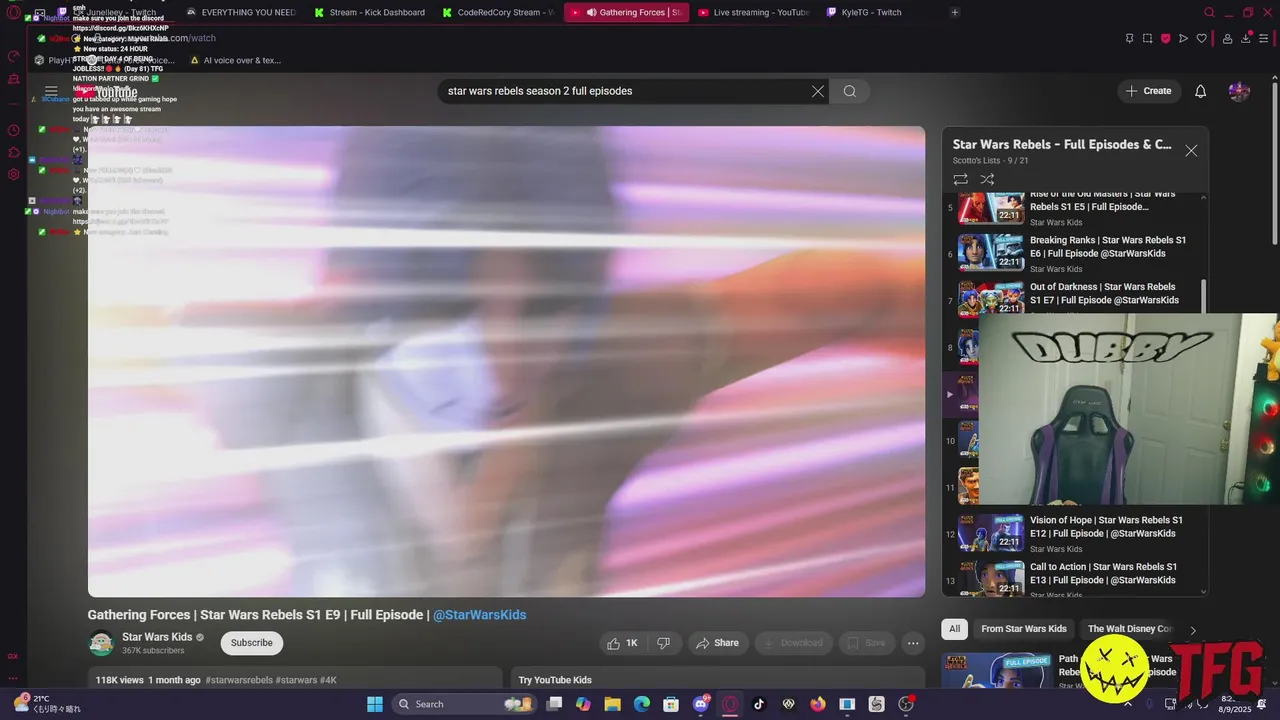Open Opera GX sidebar settings gear
Viewport: 1280px width, 720px height.
point(14,174)
